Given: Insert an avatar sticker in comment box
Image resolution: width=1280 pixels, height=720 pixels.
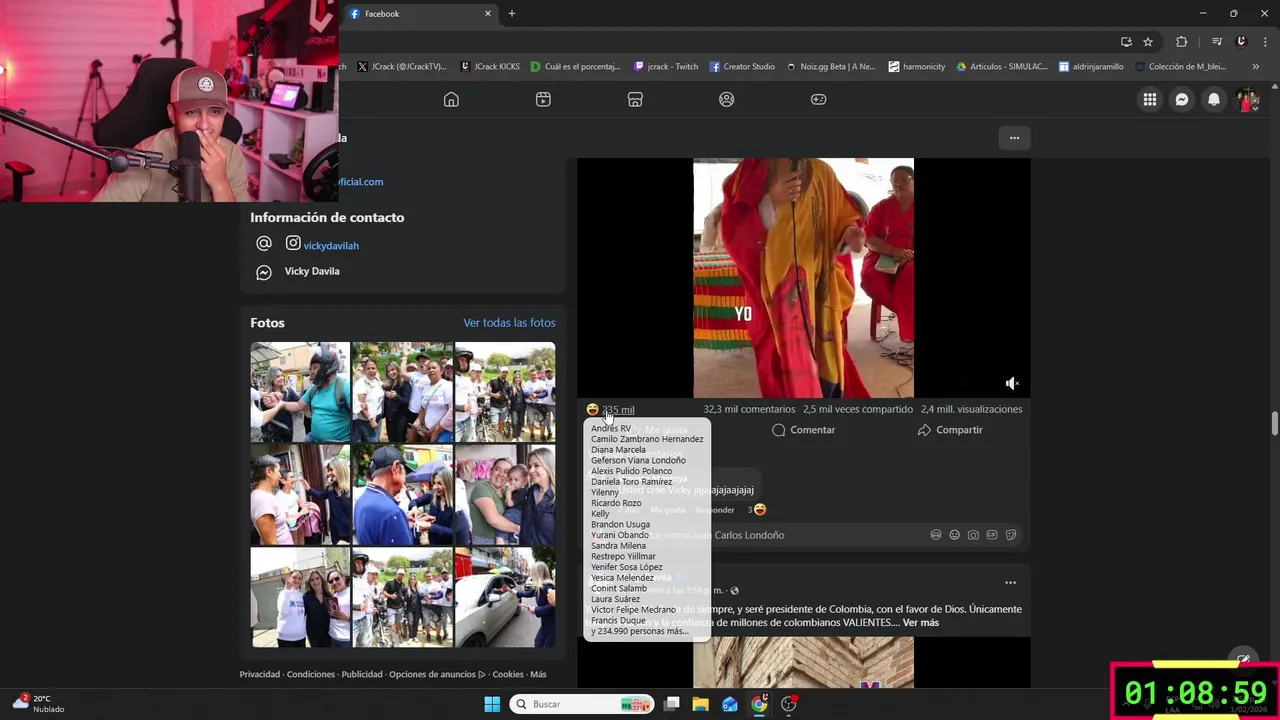Looking at the screenshot, I should point(936,535).
